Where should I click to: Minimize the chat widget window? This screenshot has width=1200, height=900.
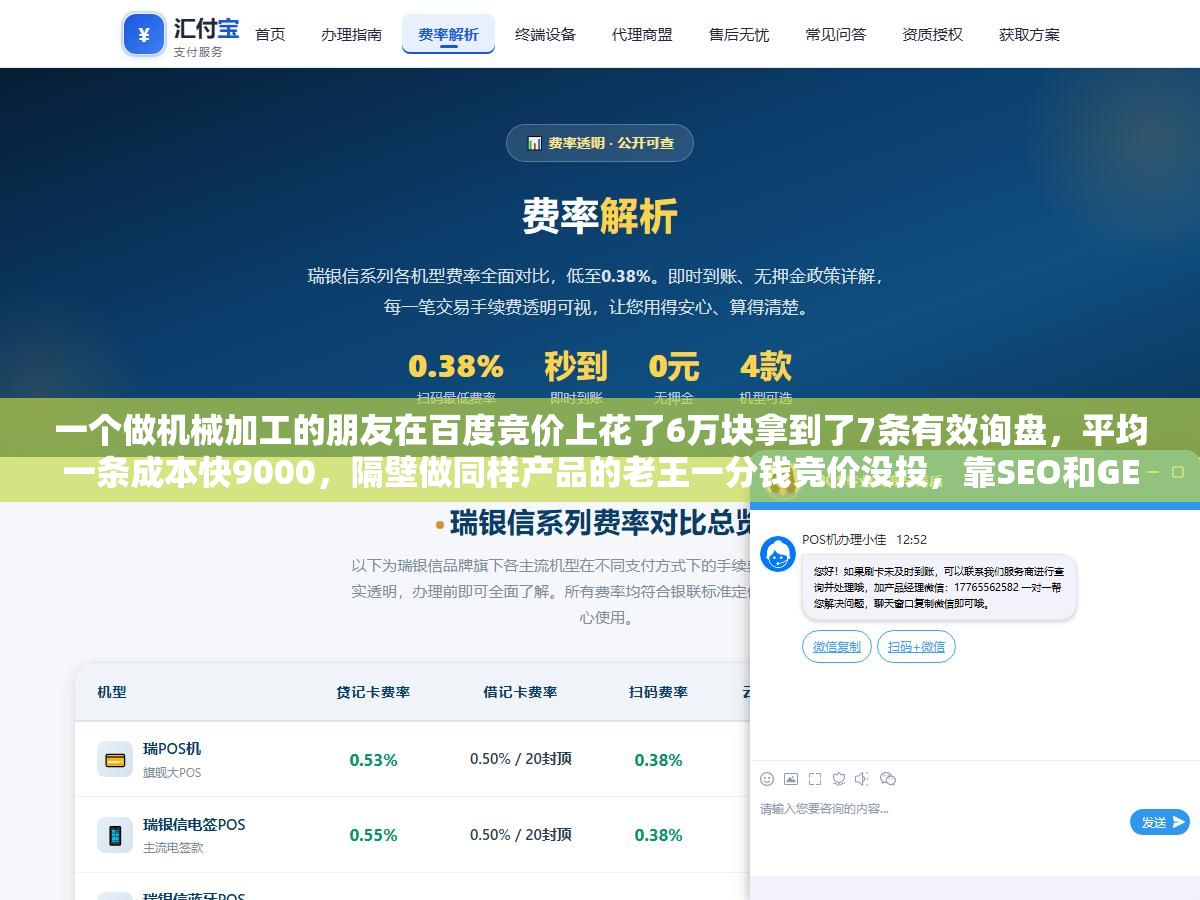point(1151,471)
